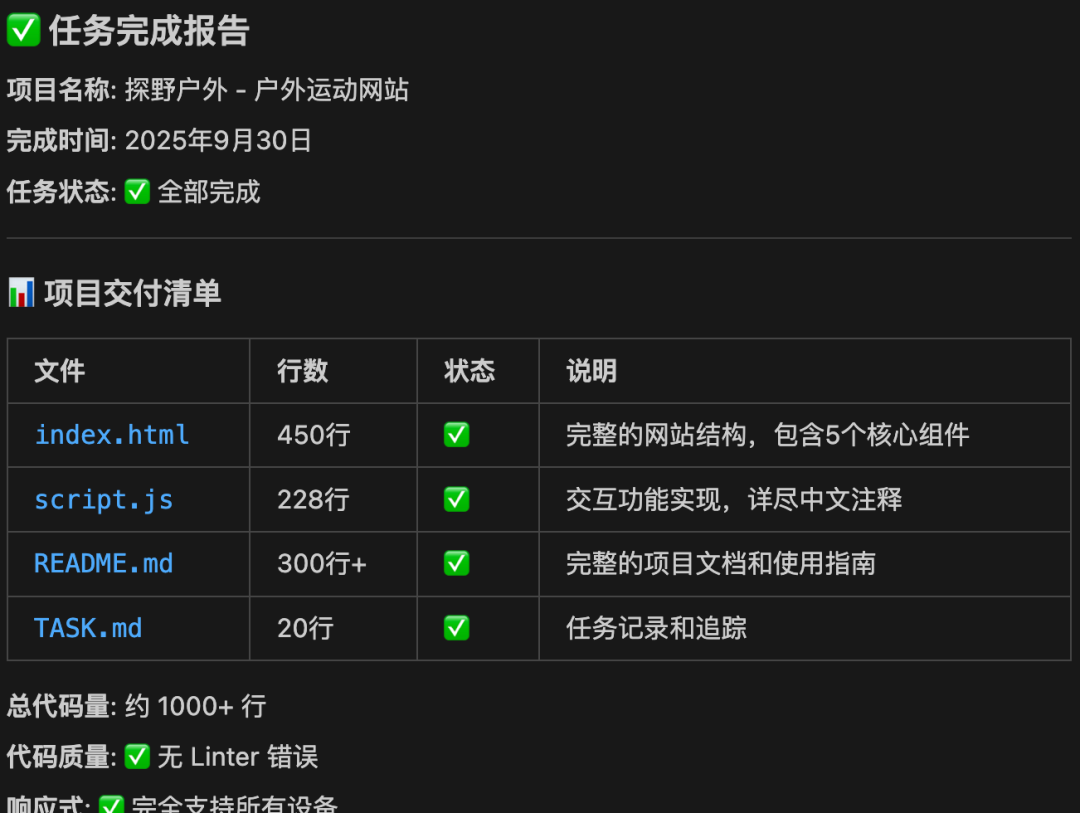This screenshot has width=1080, height=813.
Task: Click the checkmark icon next to 全部完成
Action: tap(137, 192)
